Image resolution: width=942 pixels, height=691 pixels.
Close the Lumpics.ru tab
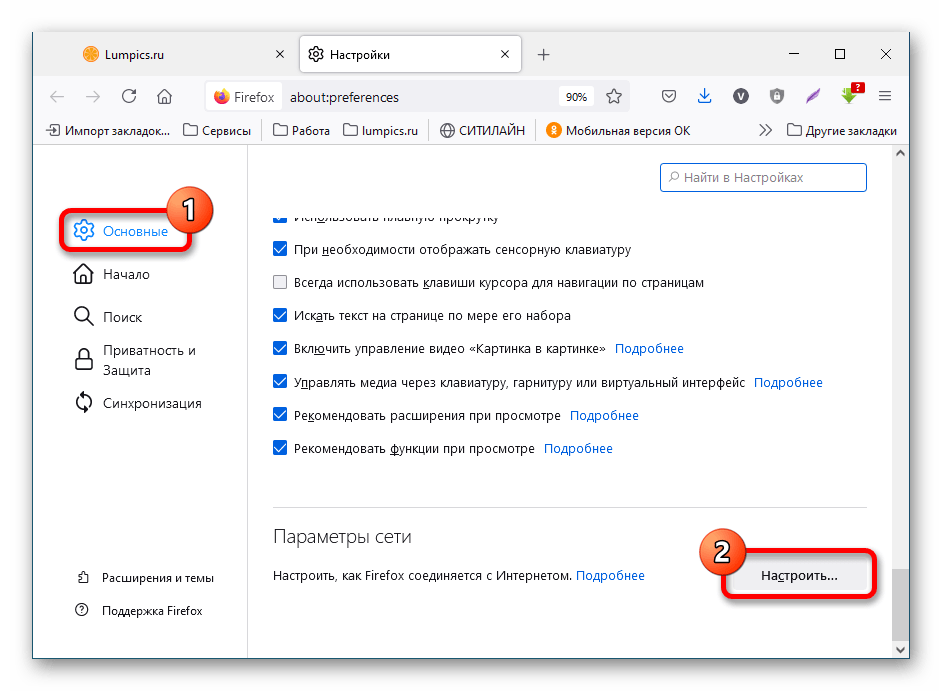click(x=280, y=54)
